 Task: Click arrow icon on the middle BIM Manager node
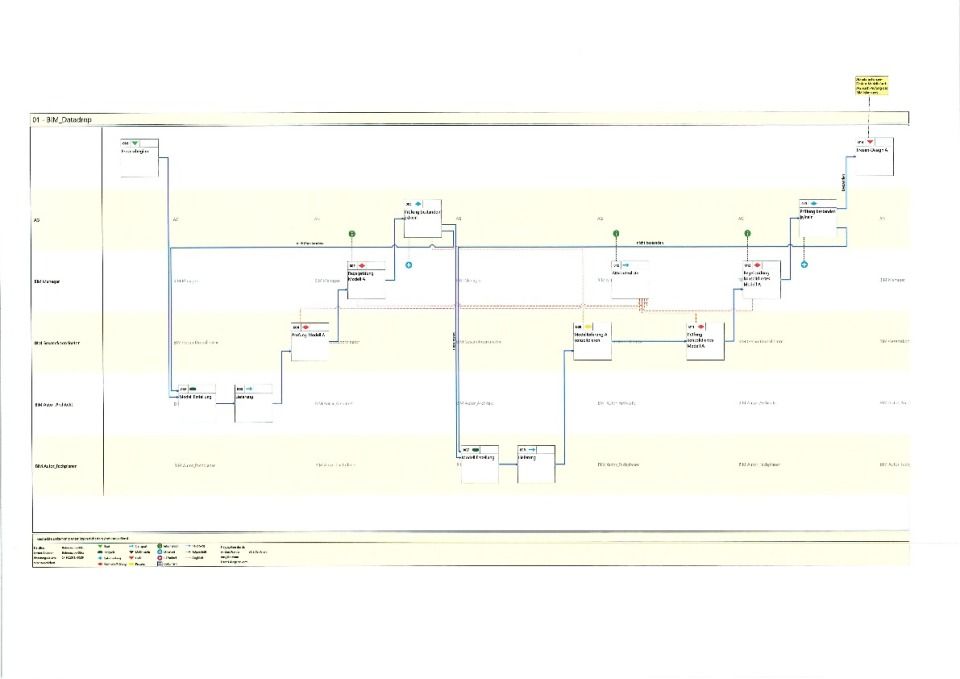[626, 265]
